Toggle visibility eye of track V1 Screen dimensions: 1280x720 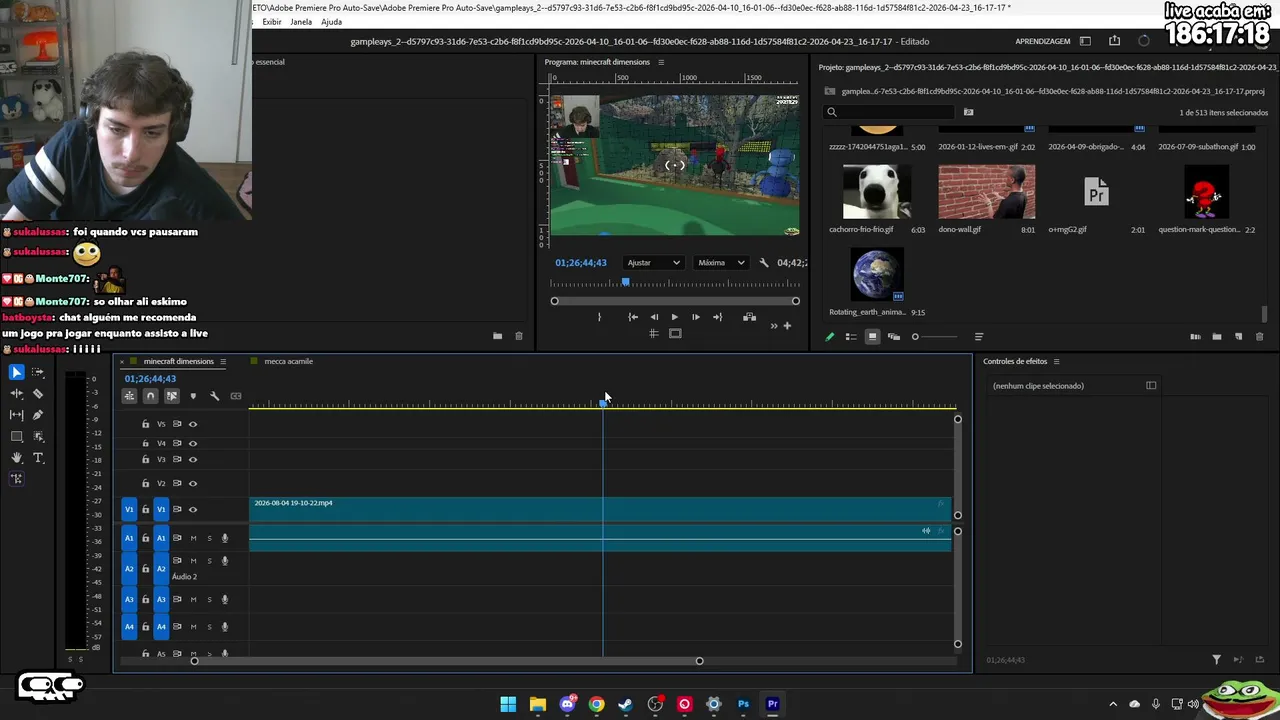[x=193, y=509]
